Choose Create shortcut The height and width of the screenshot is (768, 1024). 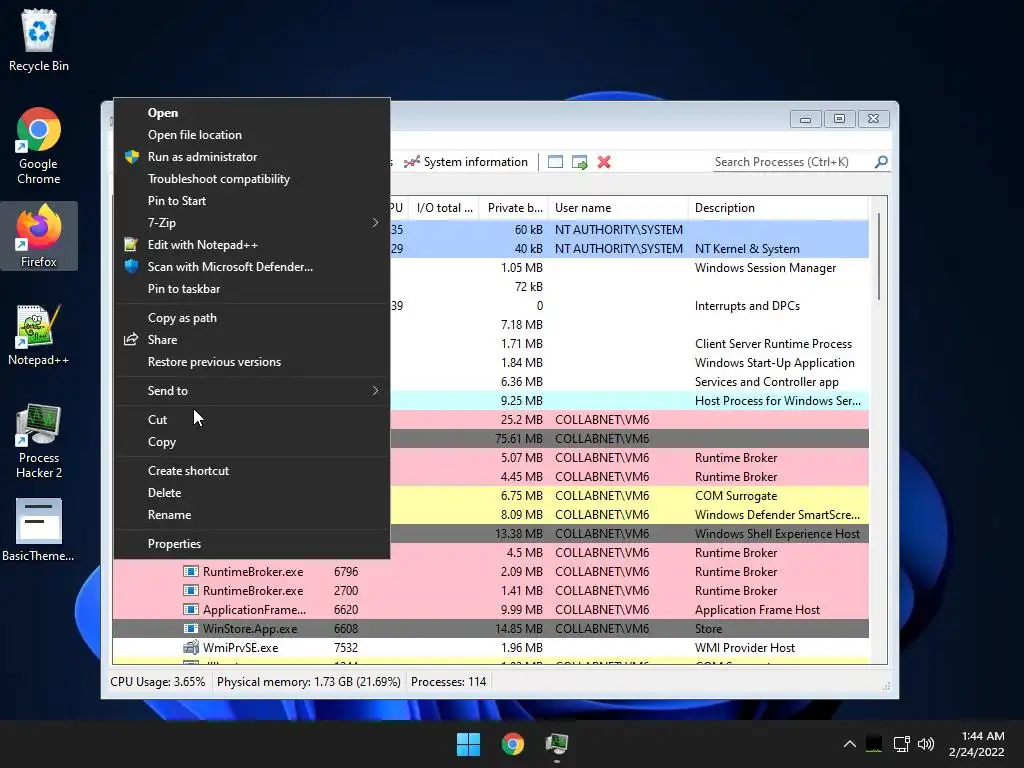tap(252, 470)
